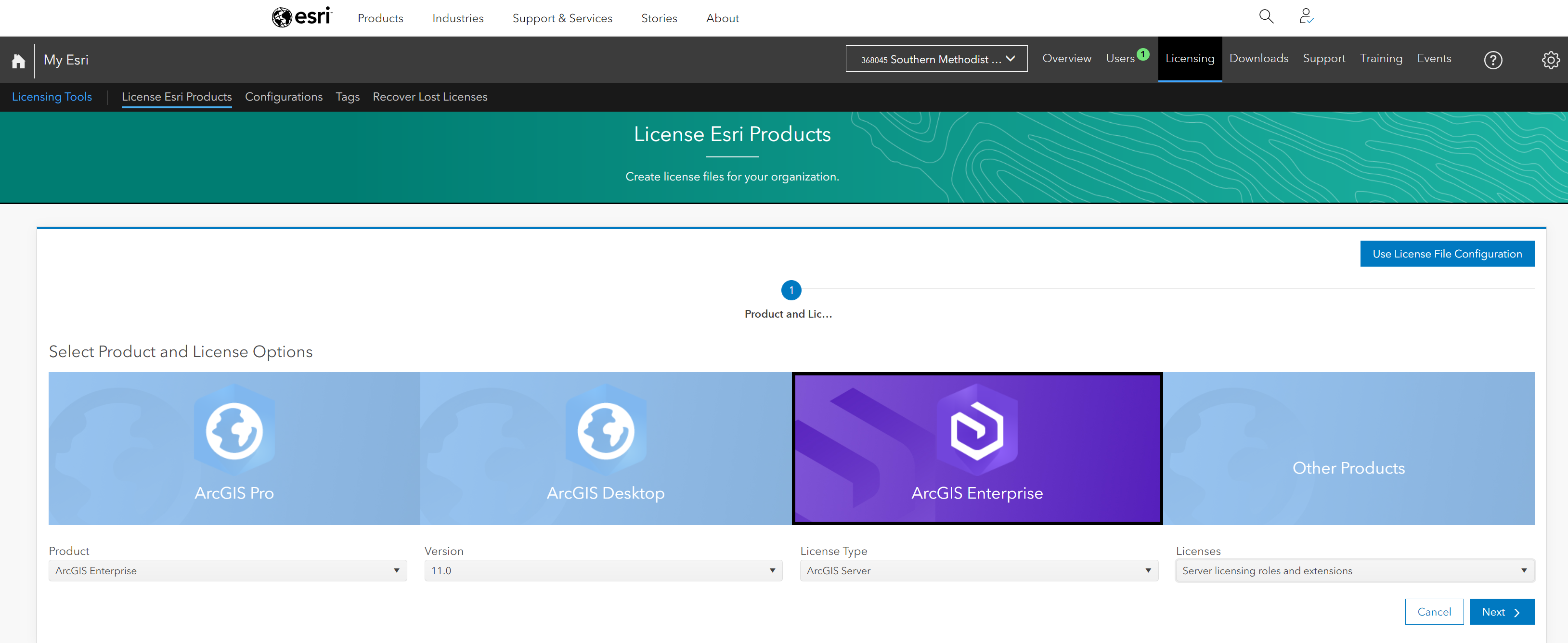Select the ArcGIS Desktop product tile

tap(606, 449)
